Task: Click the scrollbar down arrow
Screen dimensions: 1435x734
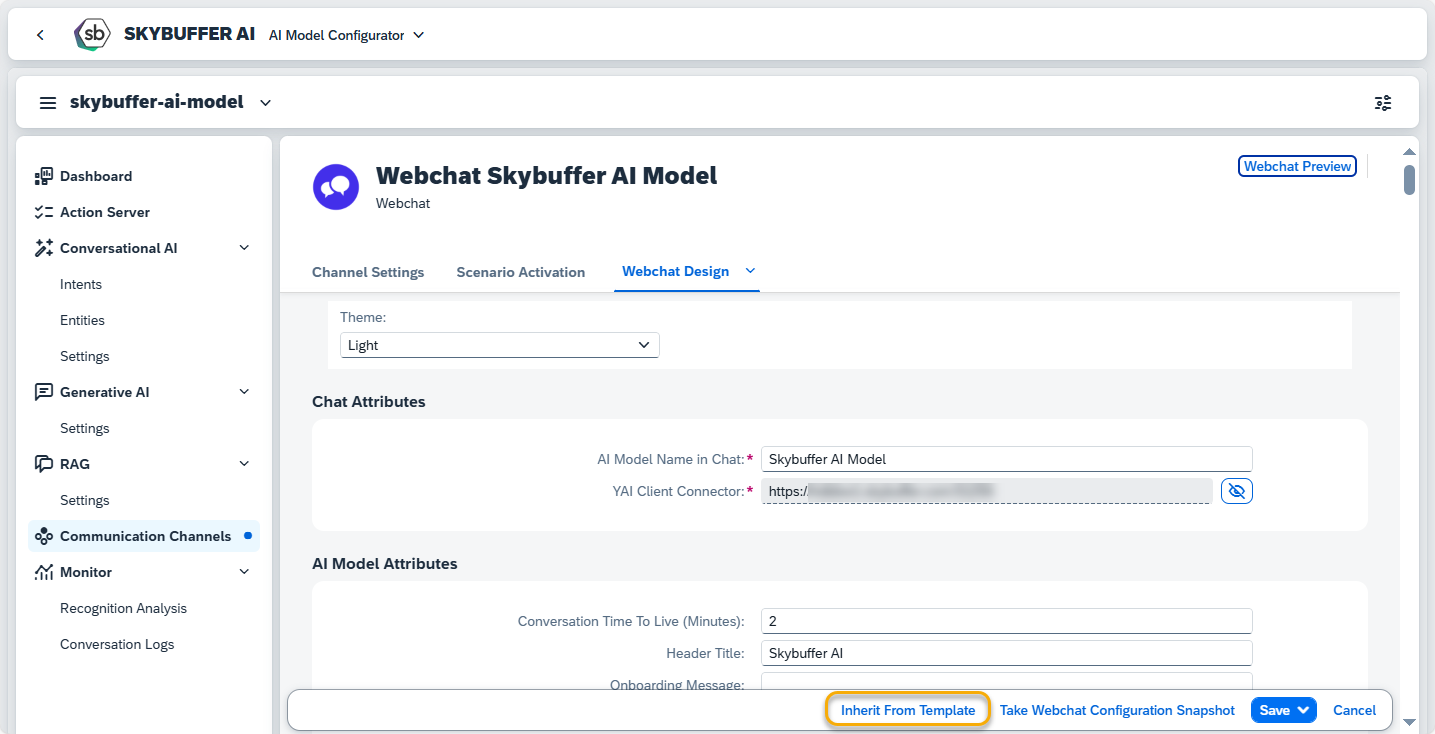Action: (x=1409, y=721)
